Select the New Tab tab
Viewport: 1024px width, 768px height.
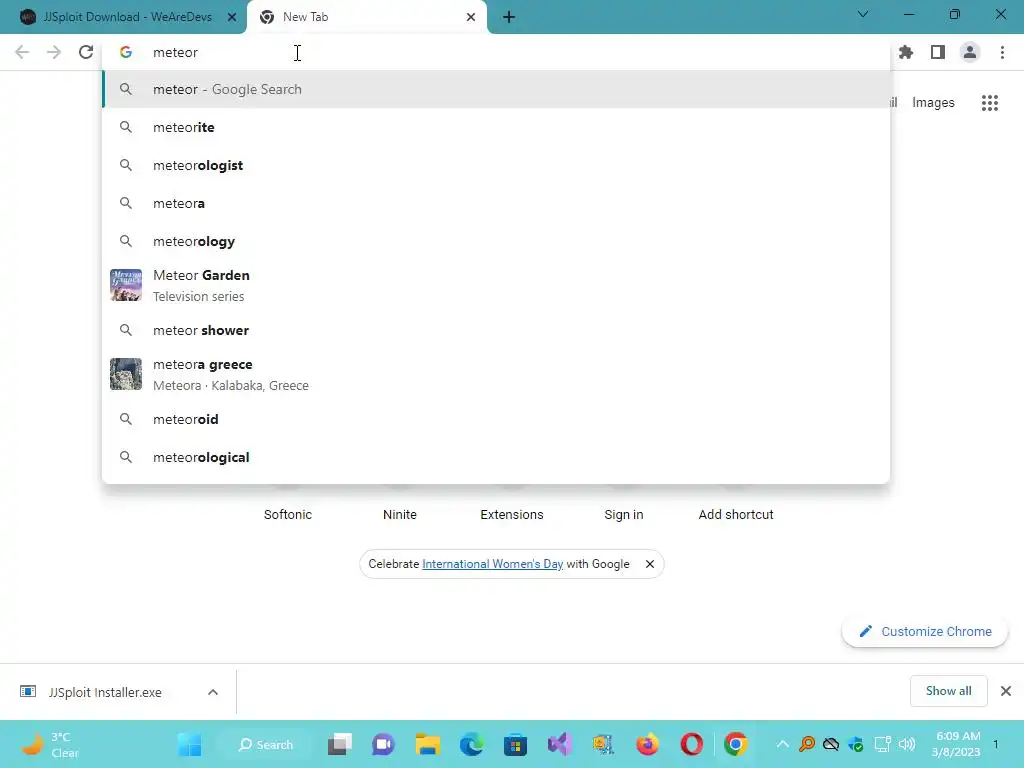pyautogui.click(x=367, y=17)
